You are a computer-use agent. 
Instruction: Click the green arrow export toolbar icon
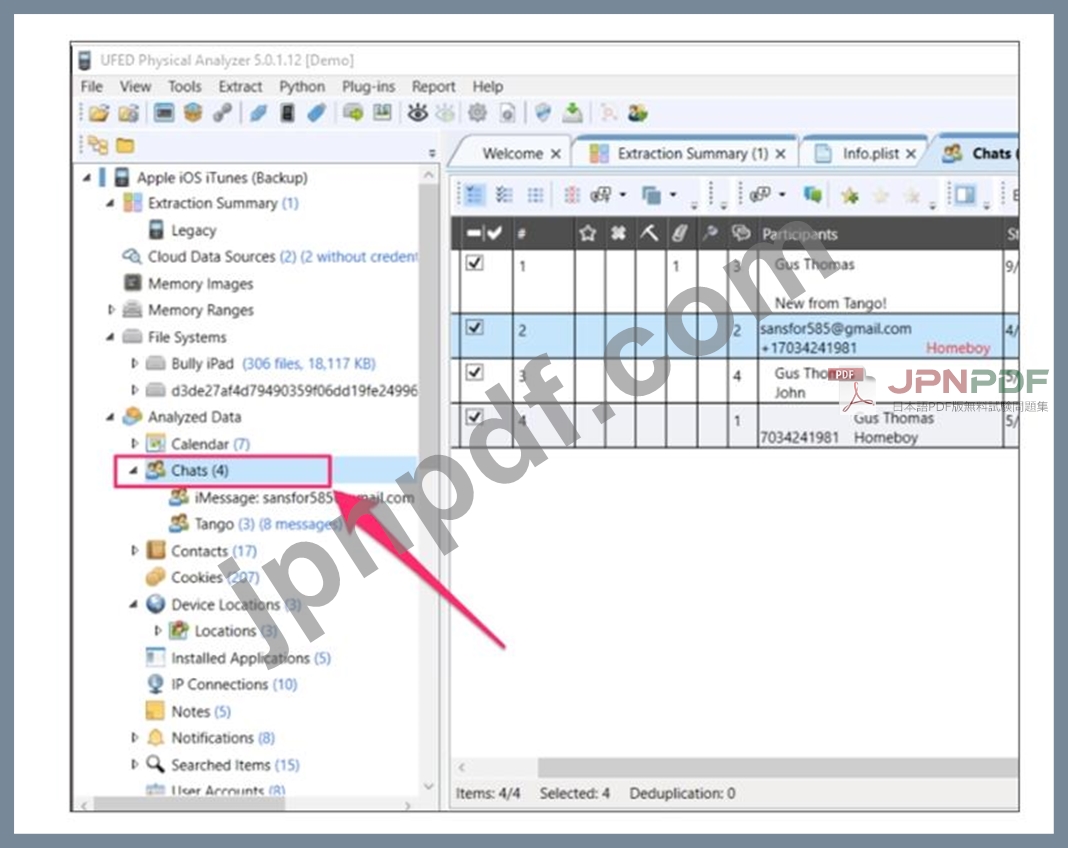[353, 112]
